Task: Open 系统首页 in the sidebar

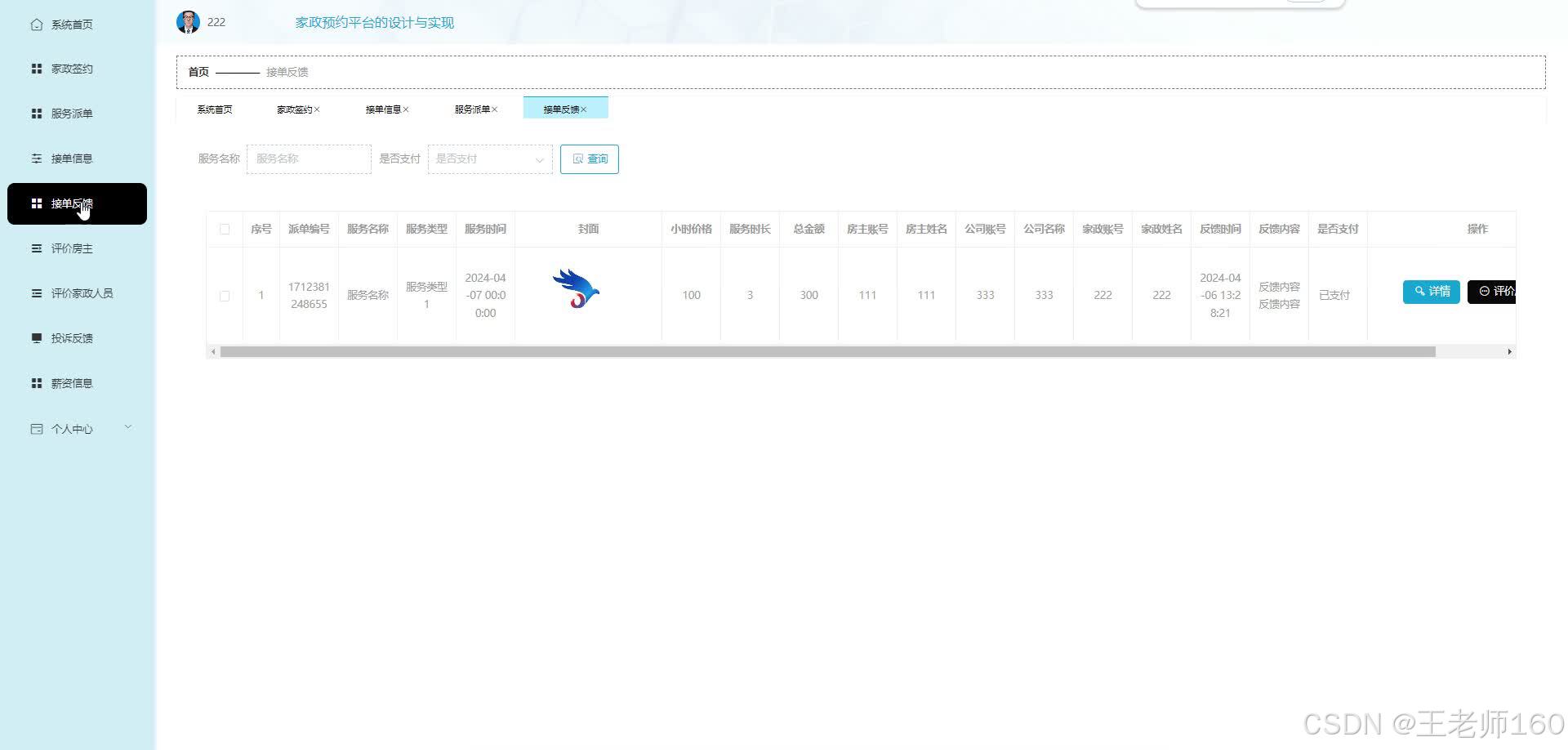Action: point(72,25)
